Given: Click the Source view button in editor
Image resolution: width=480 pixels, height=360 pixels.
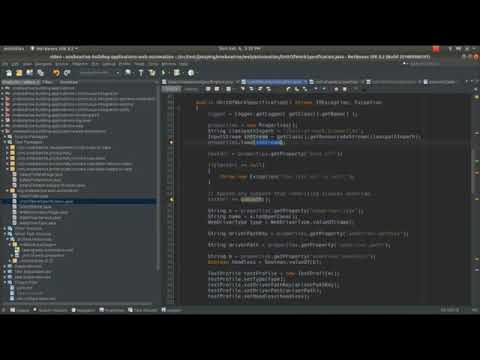Looking at the screenshot, I should (x=171, y=89).
